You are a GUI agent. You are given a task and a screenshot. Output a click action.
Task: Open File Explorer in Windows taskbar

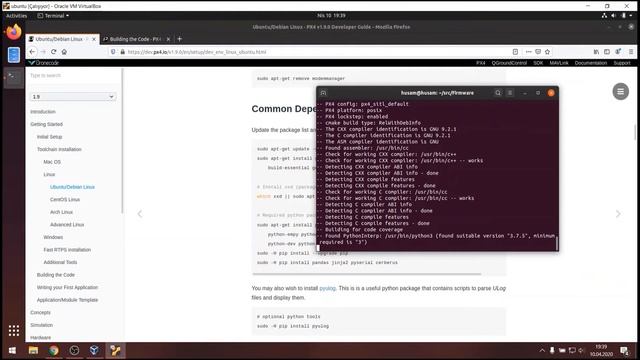(x=33, y=351)
